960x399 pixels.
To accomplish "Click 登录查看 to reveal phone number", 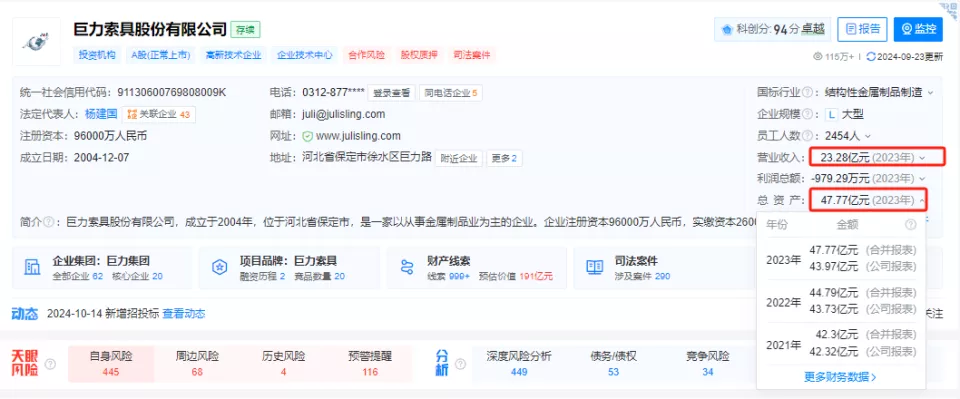I will [391, 93].
